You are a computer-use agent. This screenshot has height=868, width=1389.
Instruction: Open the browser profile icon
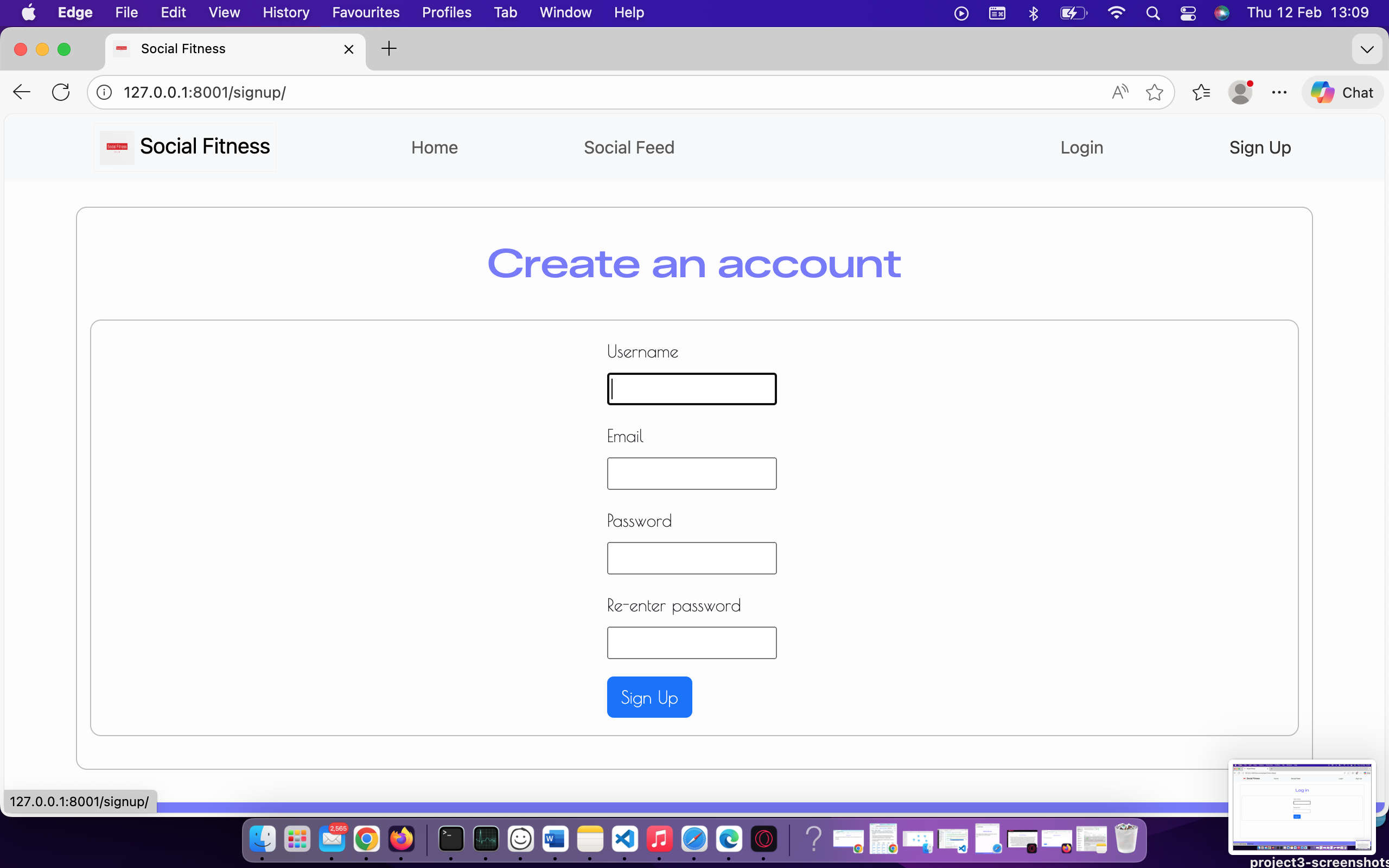[x=1241, y=92]
